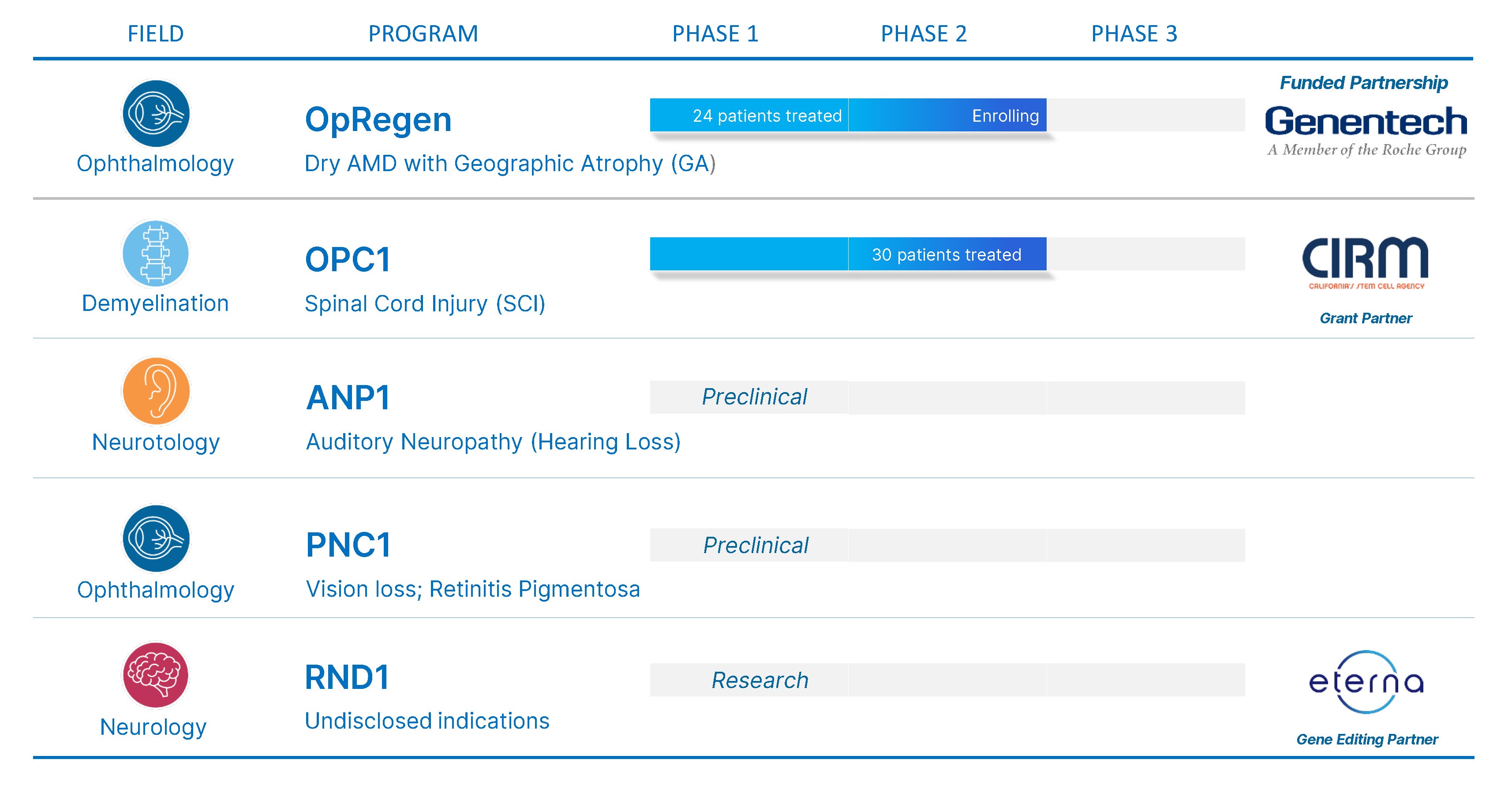Click the '30 patients treated' progress segment
The height and width of the screenshot is (793, 1512).
(x=947, y=254)
